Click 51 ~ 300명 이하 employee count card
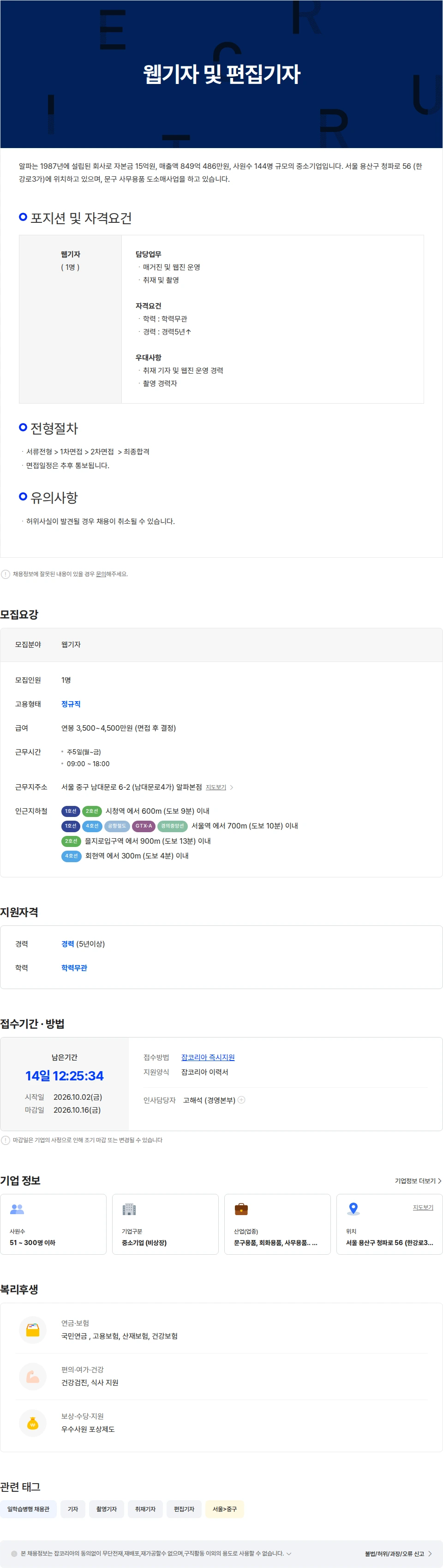Screen dimensions: 443x1568 (54, 1224)
